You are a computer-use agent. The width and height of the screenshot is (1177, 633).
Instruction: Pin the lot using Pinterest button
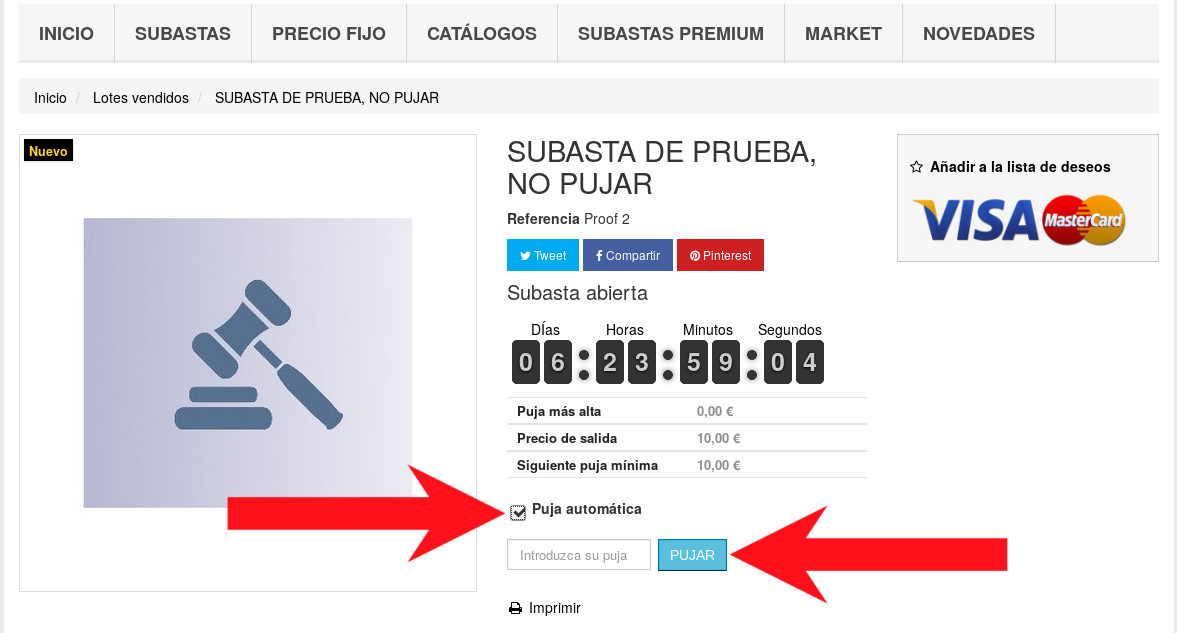coord(720,255)
